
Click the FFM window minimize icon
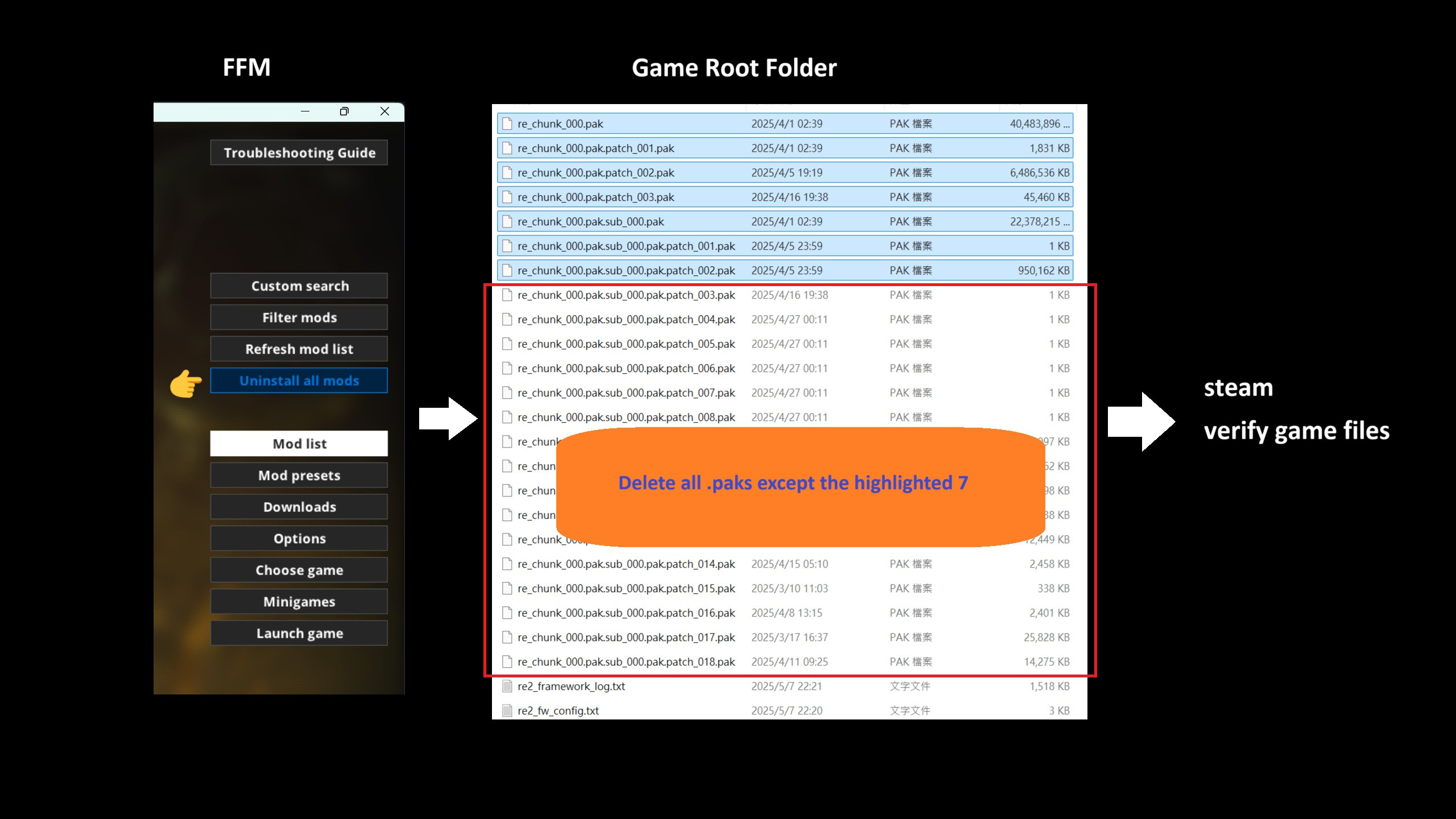click(x=305, y=111)
